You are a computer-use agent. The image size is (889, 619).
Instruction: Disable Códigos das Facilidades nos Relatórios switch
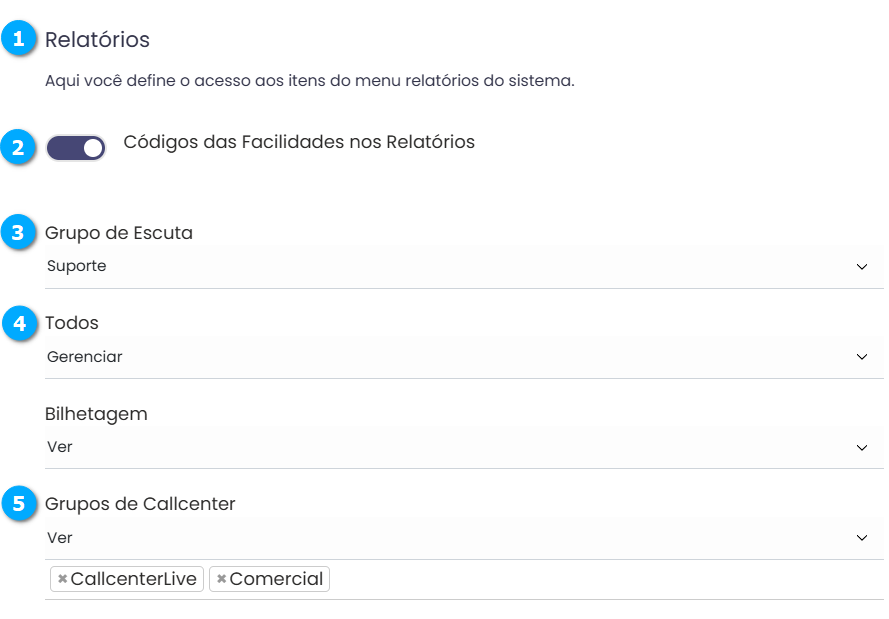click(x=76, y=148)
